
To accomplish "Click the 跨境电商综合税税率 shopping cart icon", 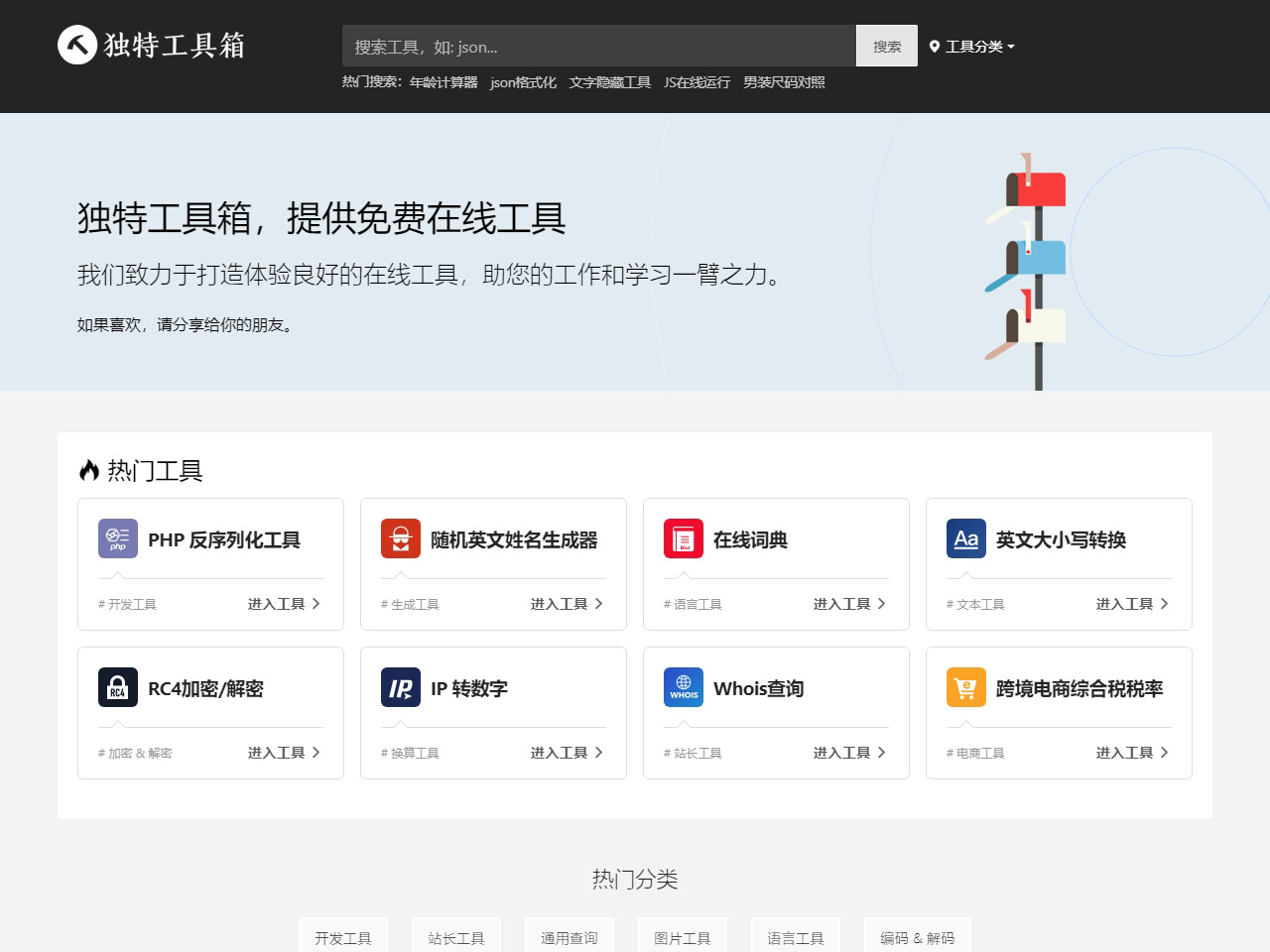I will click(x=965, y=687).
